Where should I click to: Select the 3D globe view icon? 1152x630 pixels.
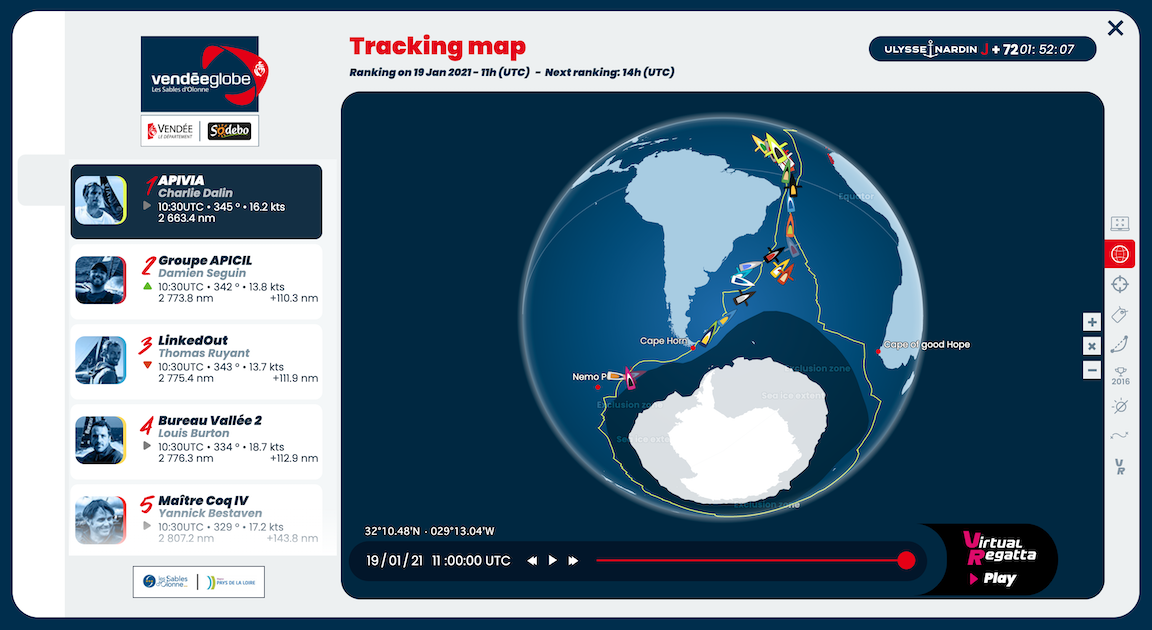(x=1120, y=254)
